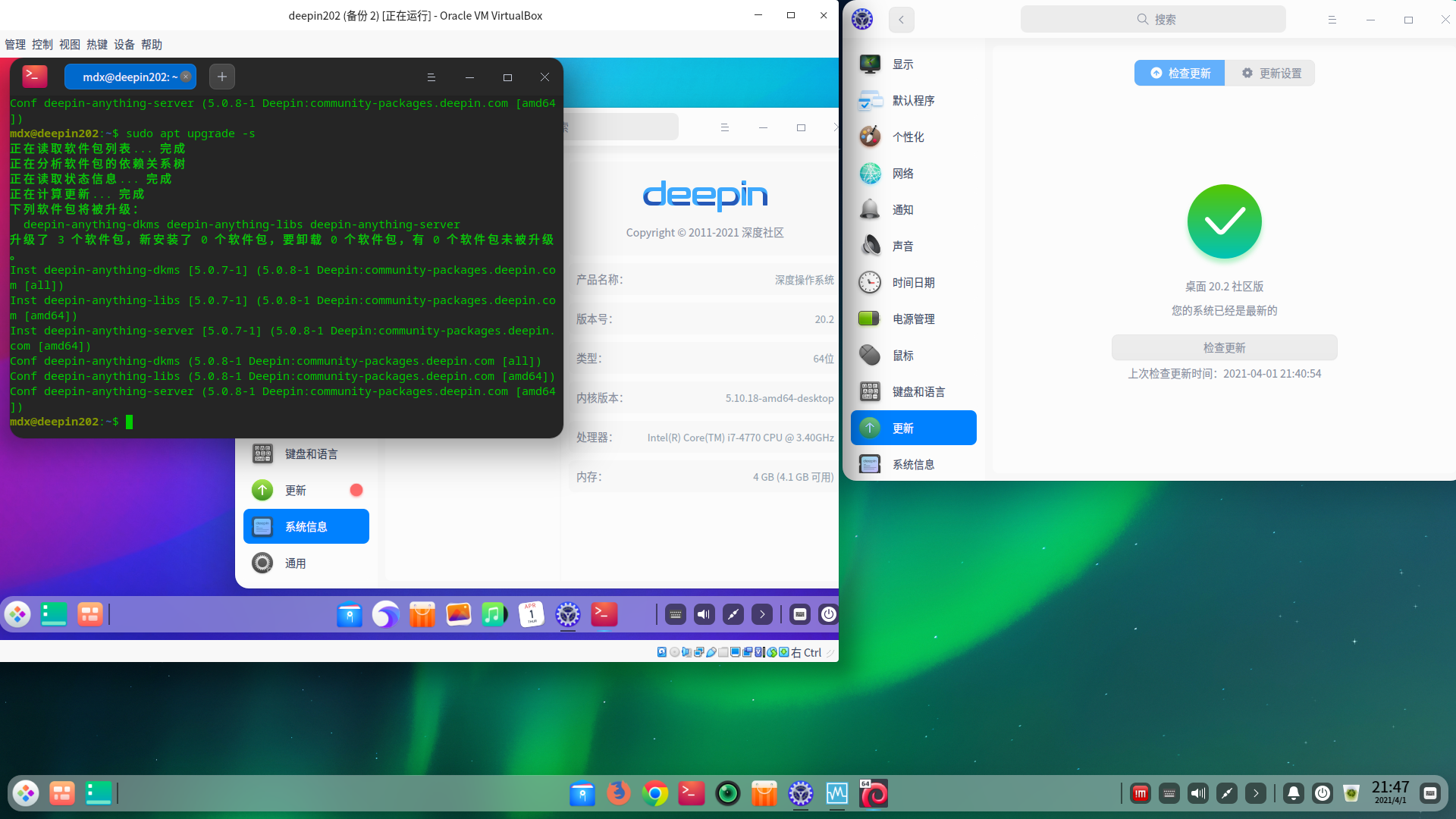
Task: Close the mdx@deepin202 terminal tab
Action: click(x=186, y=77)
